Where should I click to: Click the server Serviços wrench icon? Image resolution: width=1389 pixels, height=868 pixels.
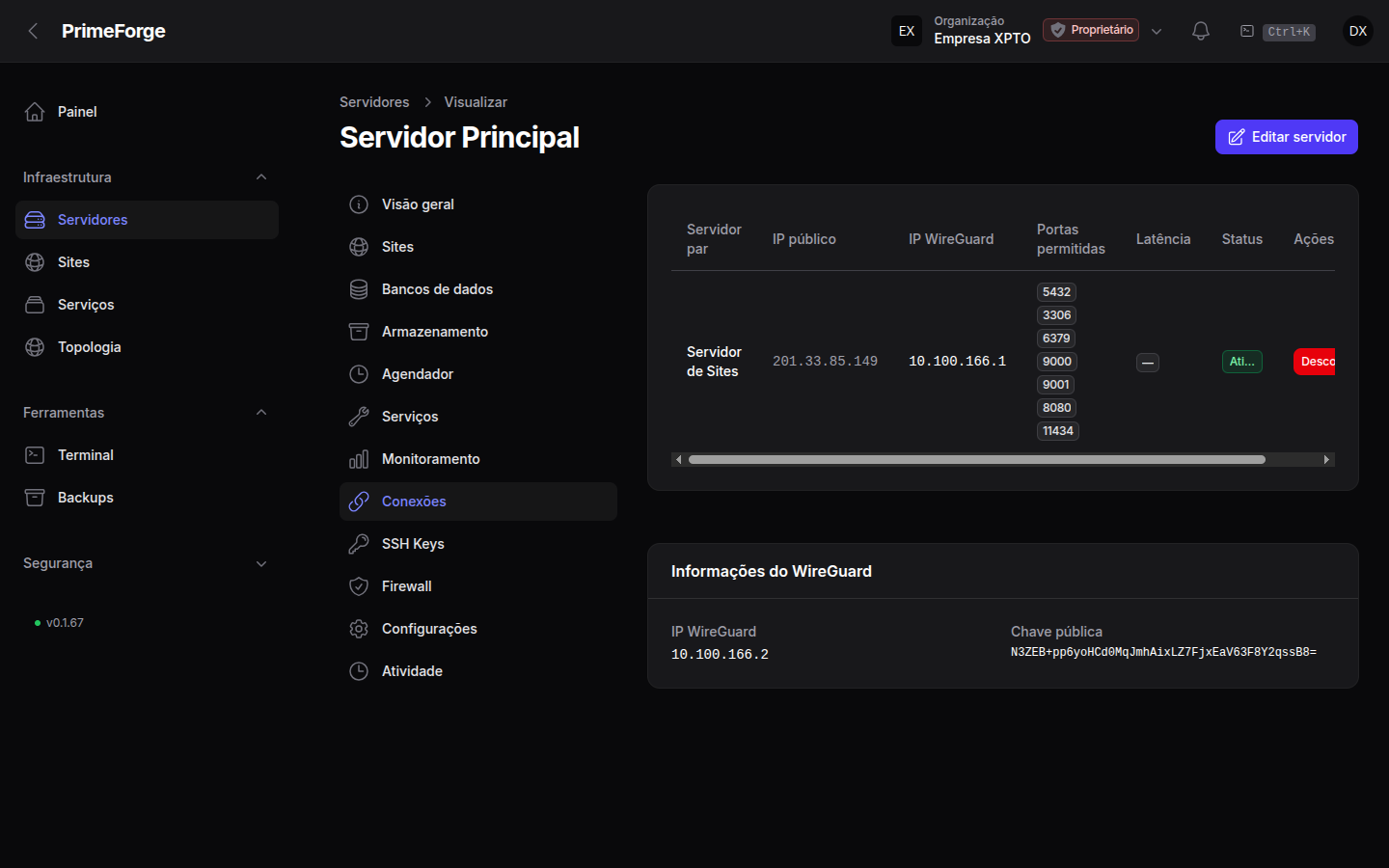click(x=359, y=417)
